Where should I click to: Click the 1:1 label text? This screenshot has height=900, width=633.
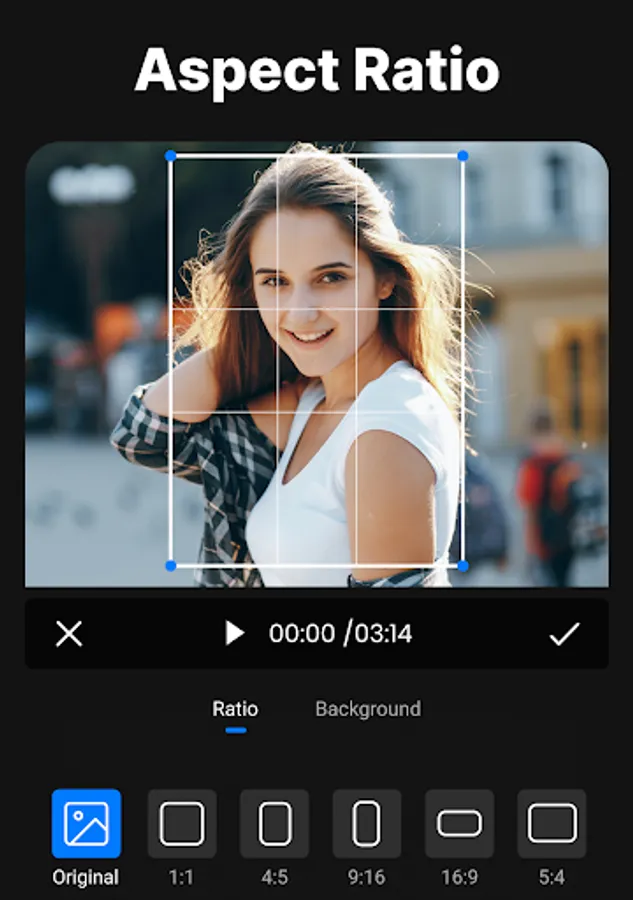point(181,878)
